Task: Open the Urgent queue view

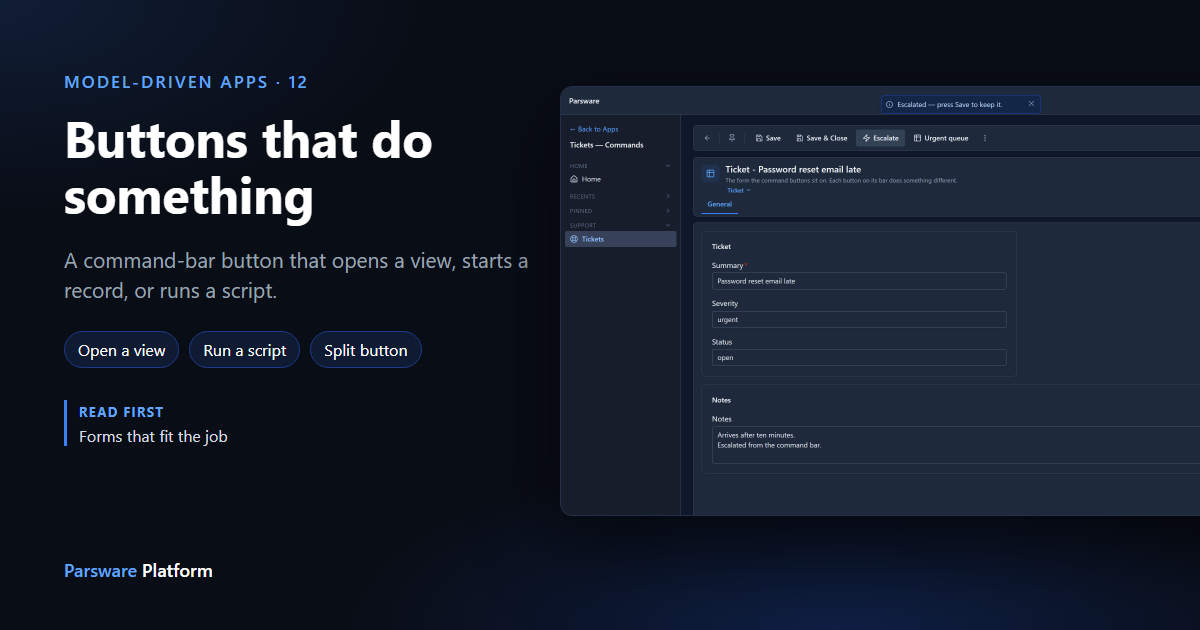Action: [x=941, y=138]
